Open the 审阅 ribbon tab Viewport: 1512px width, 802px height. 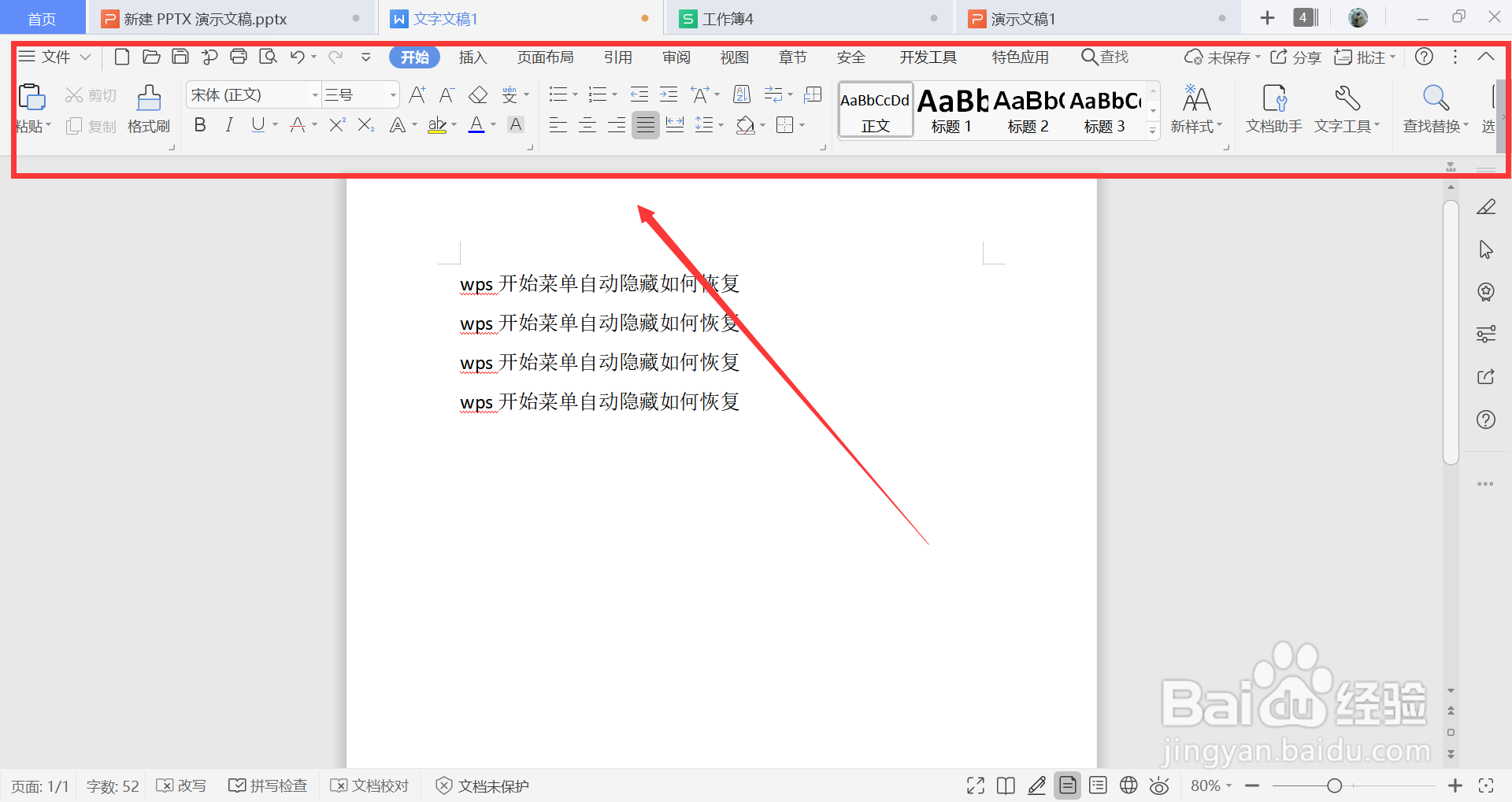(x=676, y=57)
